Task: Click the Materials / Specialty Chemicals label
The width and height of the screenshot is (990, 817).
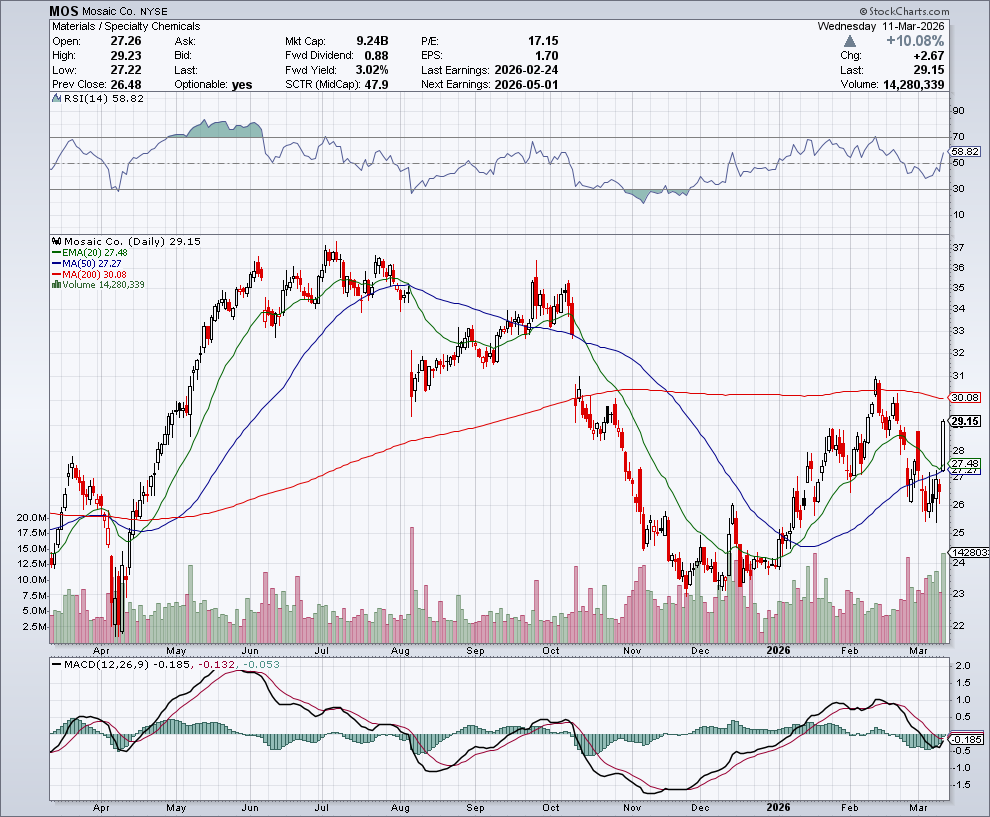Action: (x=126, y=27)
